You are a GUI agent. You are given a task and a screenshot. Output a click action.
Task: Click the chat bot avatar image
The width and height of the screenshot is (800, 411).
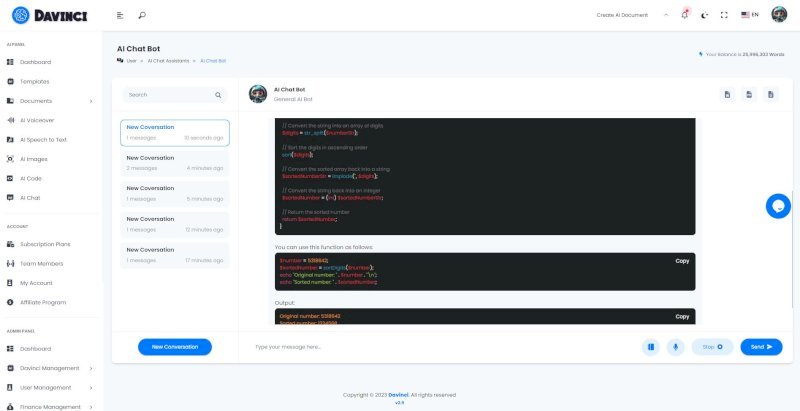point(258,94)
